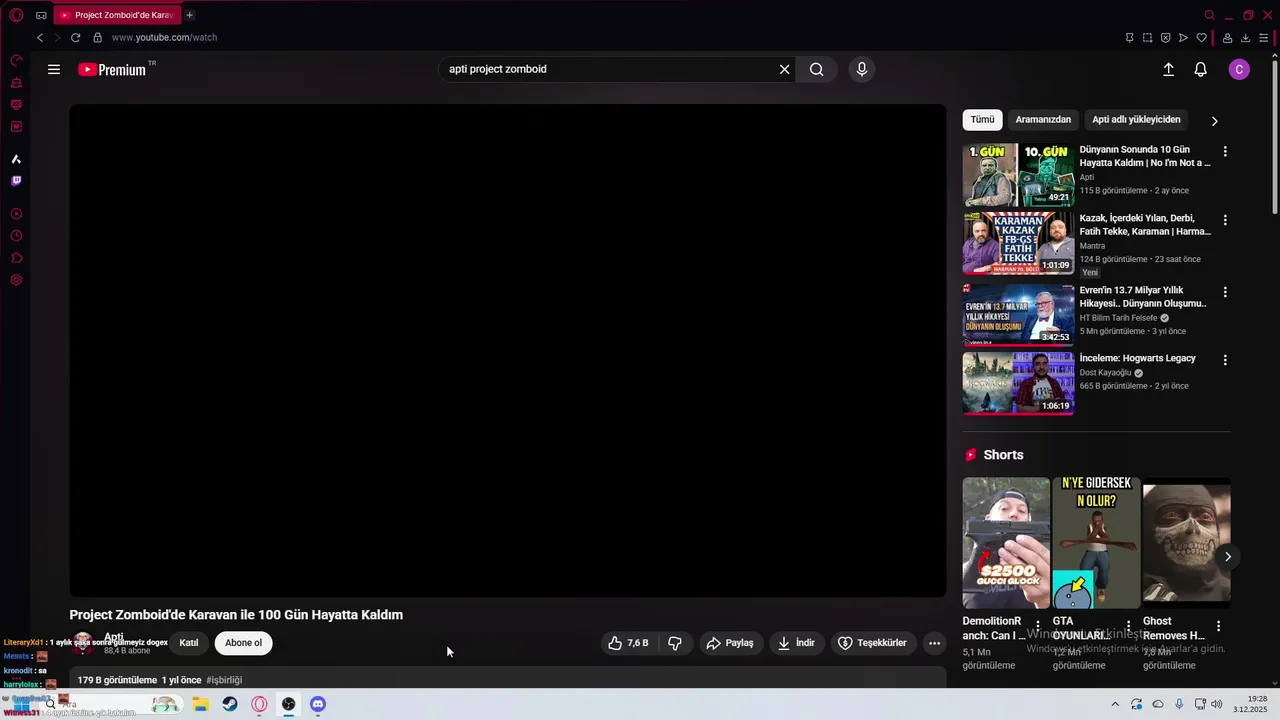
Task: Share video via Paylaş button
Action: pos(730,643)
